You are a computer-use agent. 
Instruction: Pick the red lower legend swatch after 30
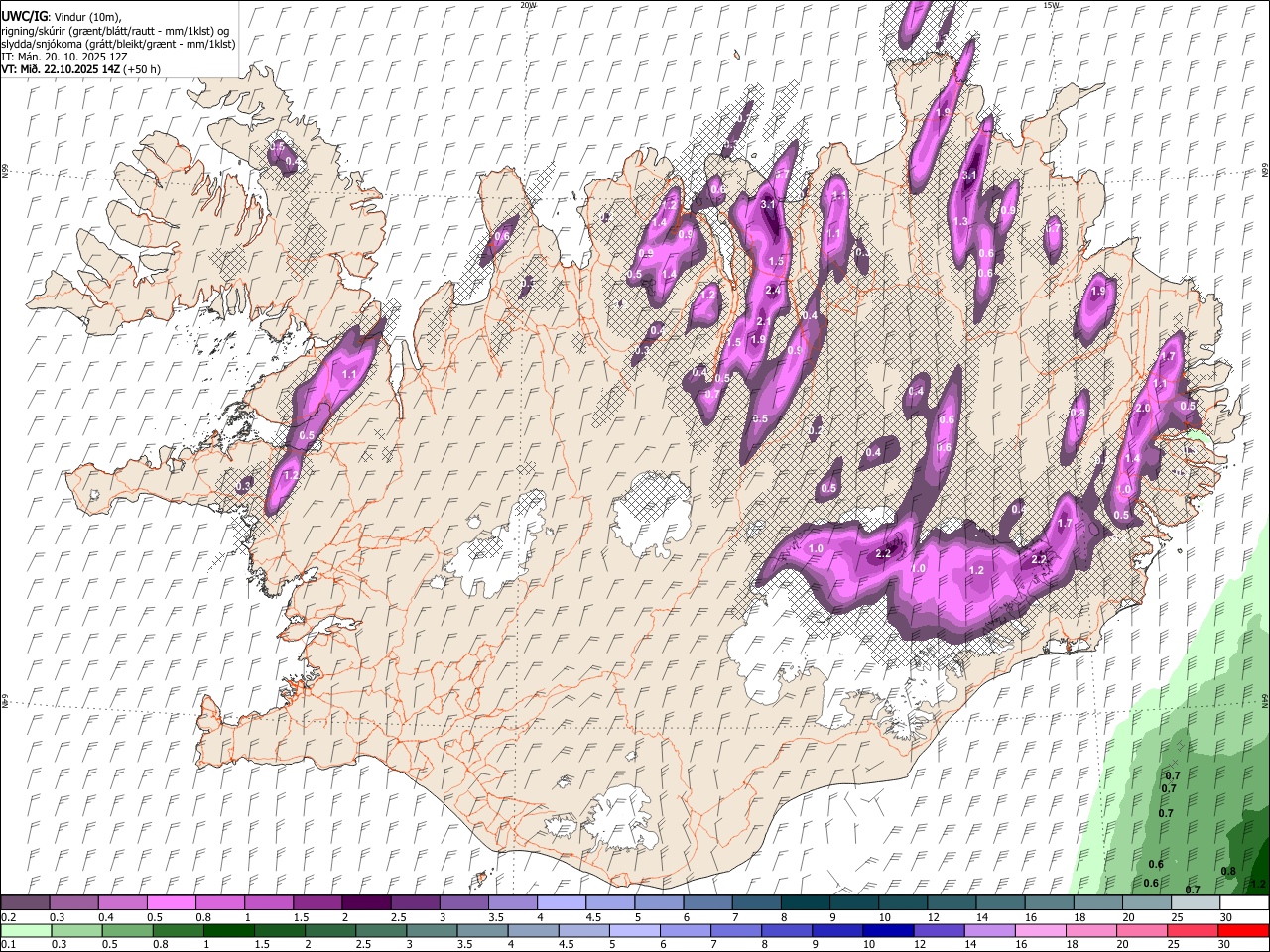1242,931
